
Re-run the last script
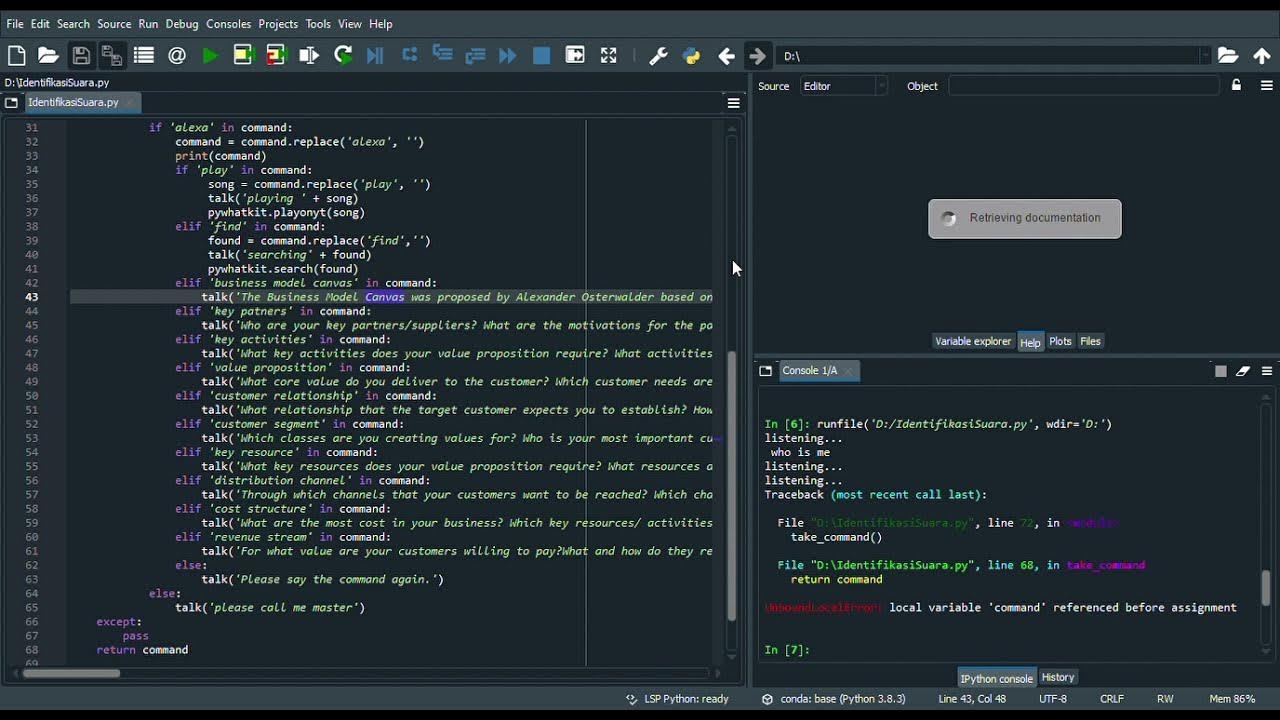(x=343, y=56)
